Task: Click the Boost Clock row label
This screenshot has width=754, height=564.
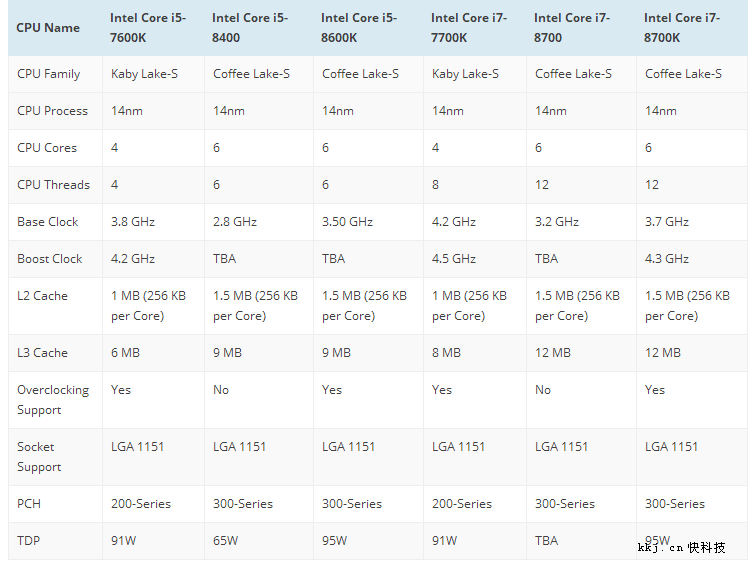Action: tap(50, 259)
